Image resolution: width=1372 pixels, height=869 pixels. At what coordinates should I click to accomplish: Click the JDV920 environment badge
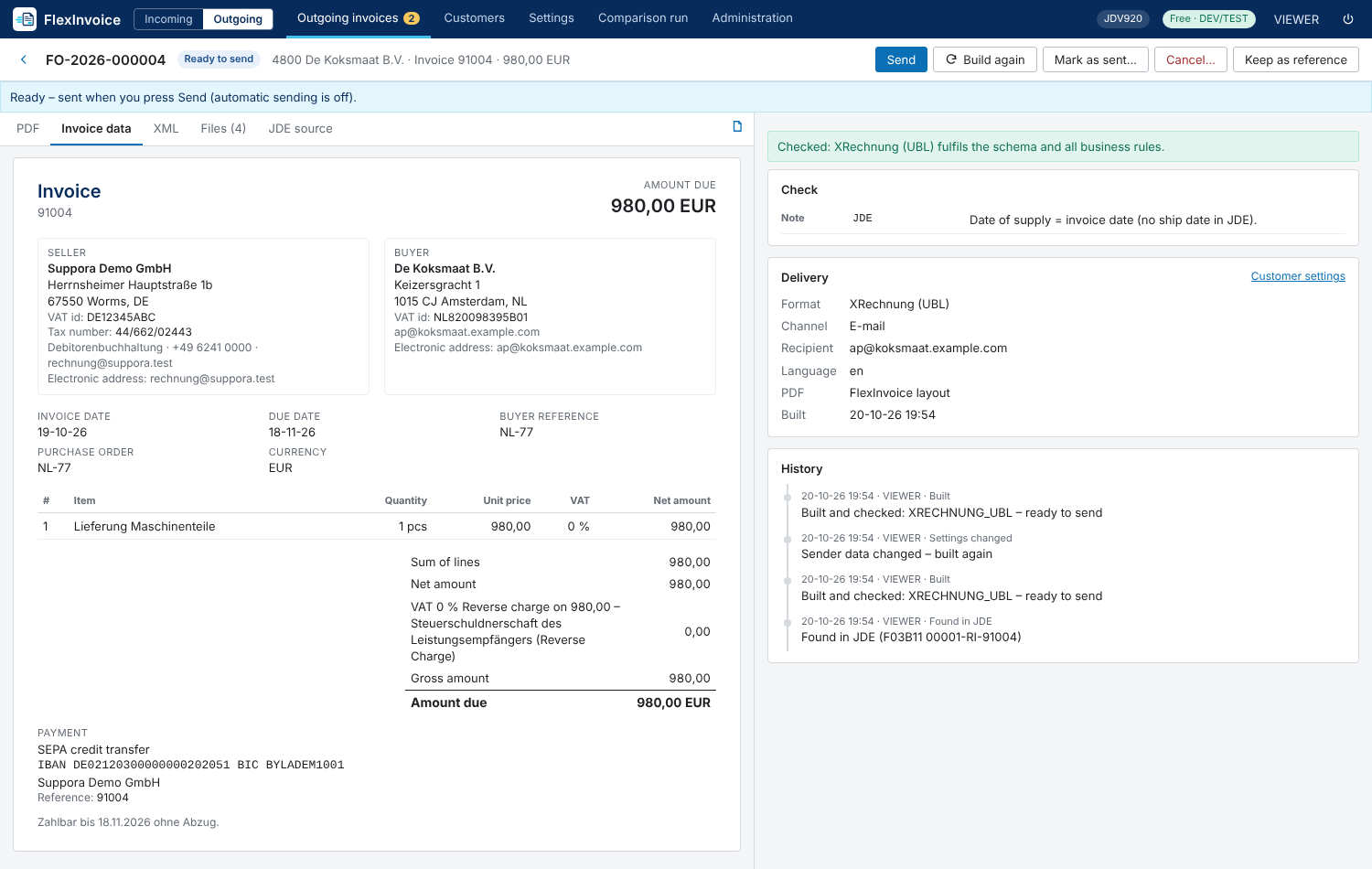point(1123,18)
